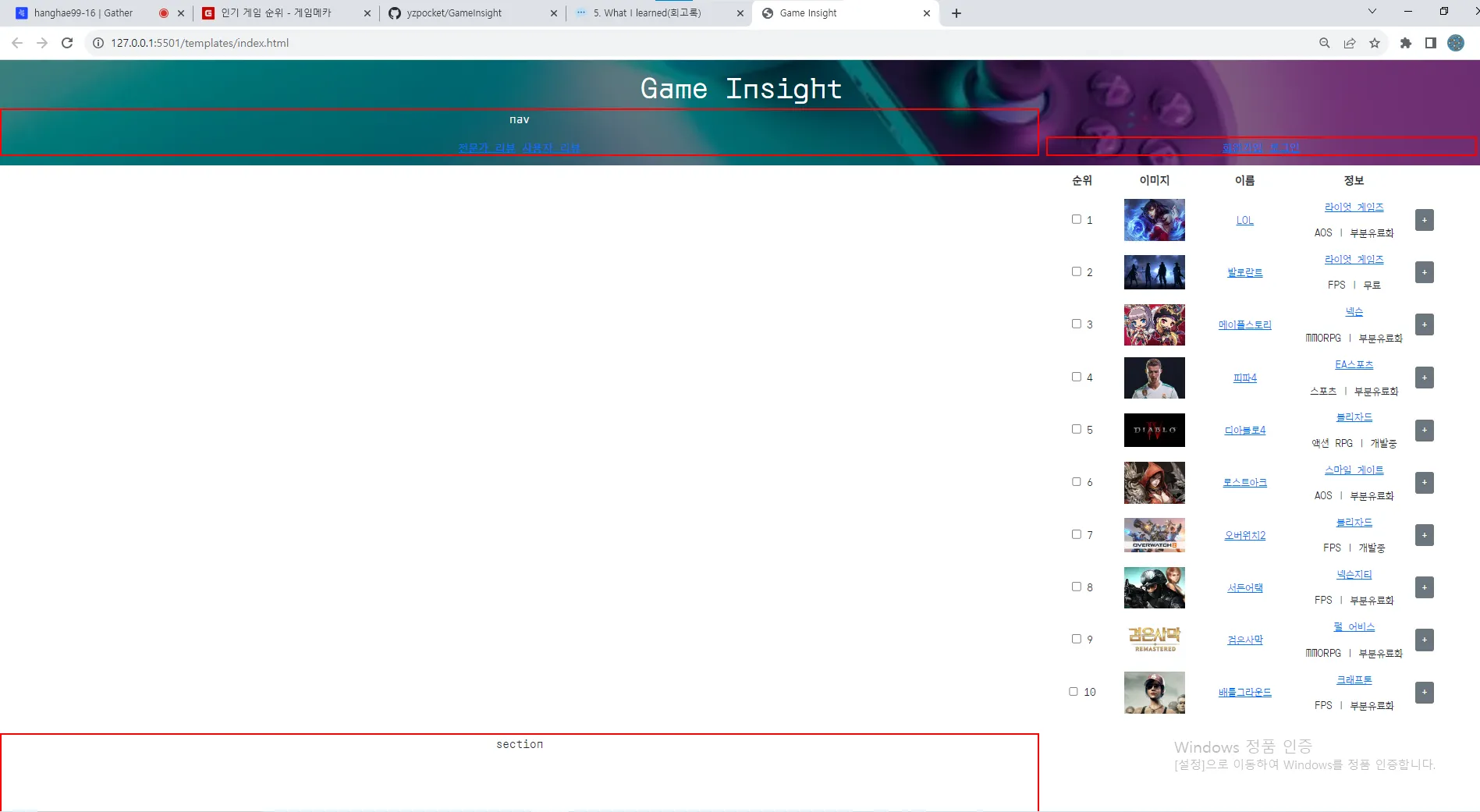
Task: Open the 사용자 리뷰 nav link
Action: [552, 148]
